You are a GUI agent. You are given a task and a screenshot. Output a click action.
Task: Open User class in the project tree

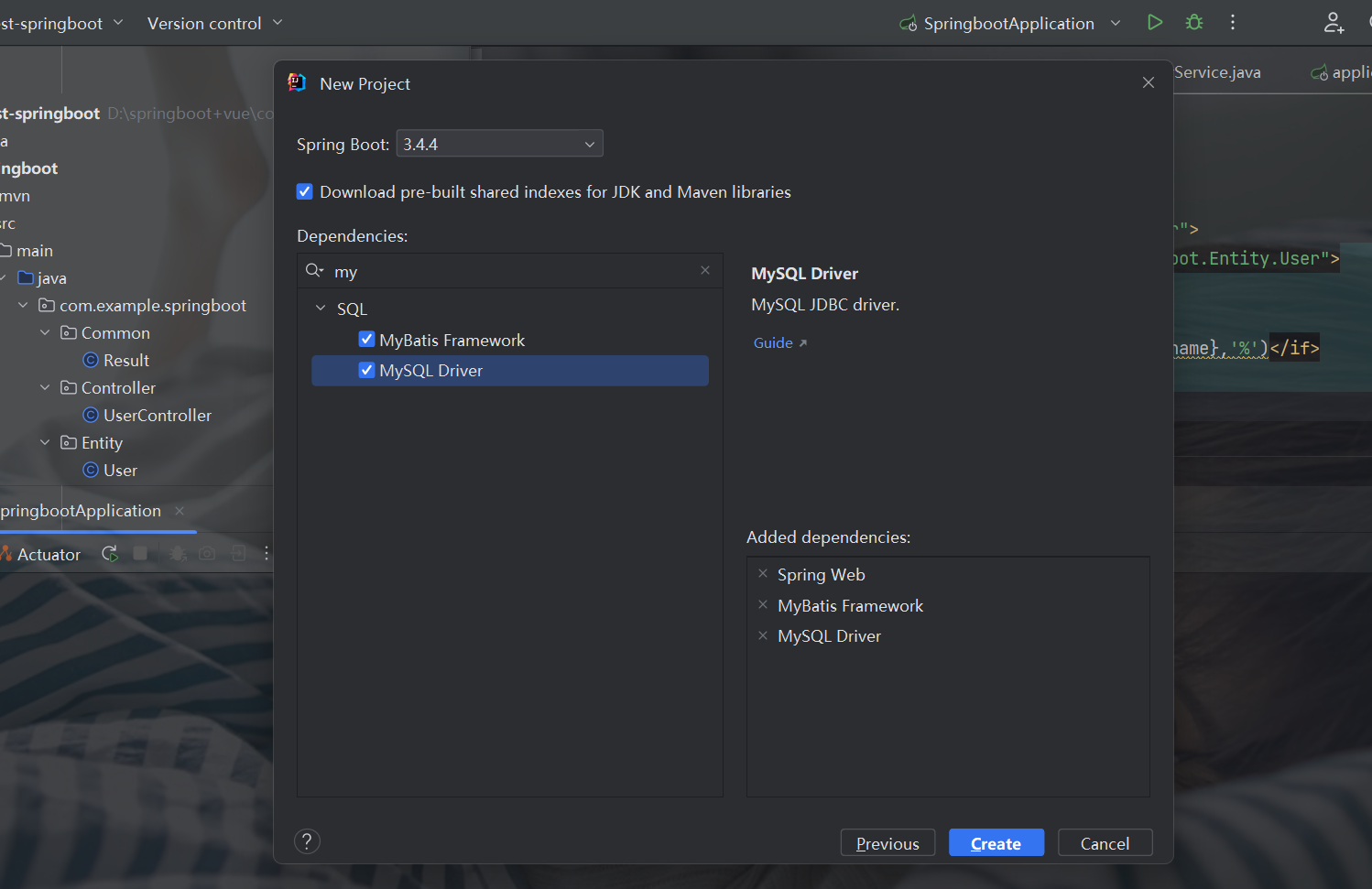[120, 470]
